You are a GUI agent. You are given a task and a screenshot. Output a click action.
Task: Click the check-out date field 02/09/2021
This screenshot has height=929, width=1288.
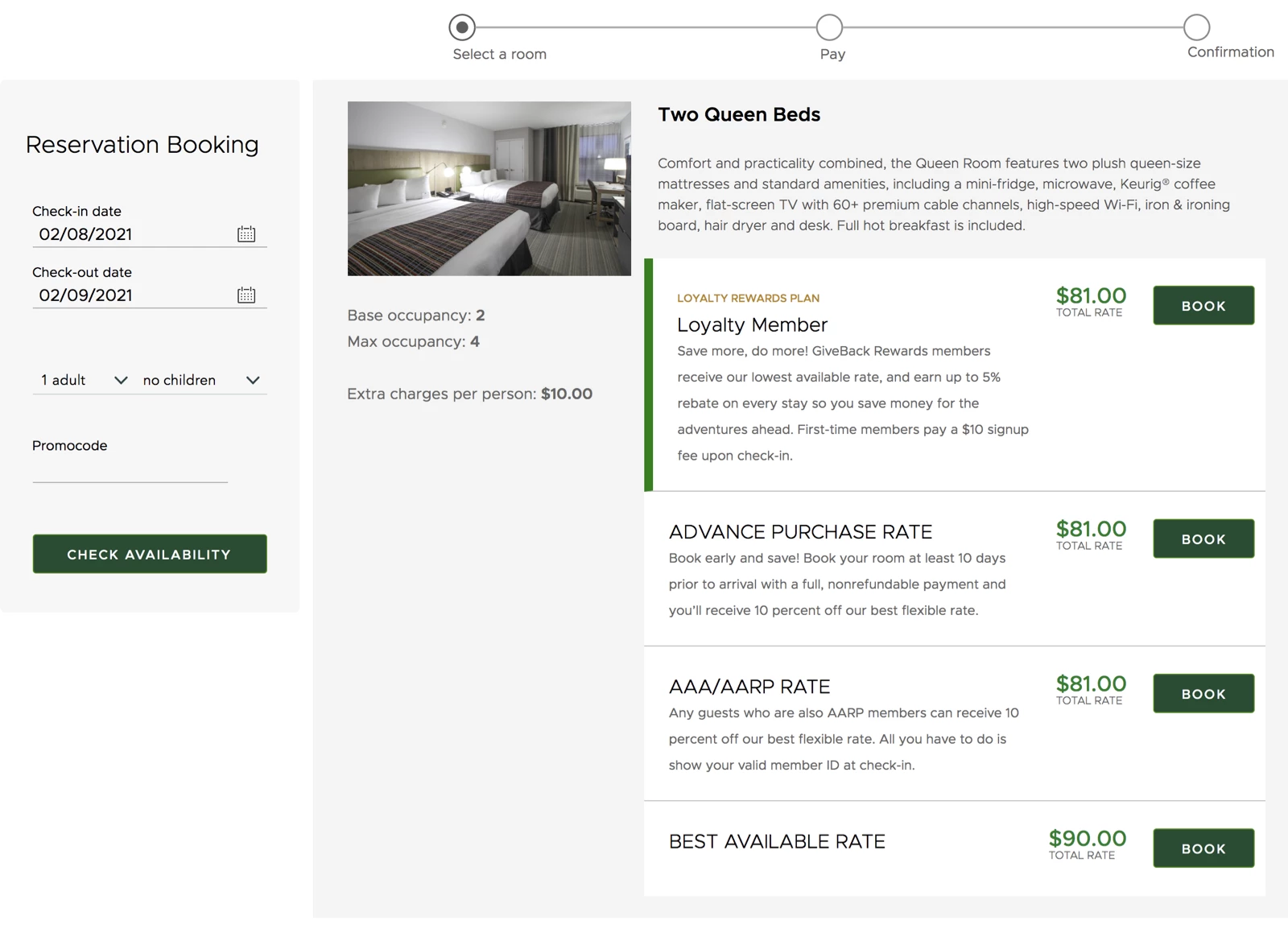click(129, 295)
